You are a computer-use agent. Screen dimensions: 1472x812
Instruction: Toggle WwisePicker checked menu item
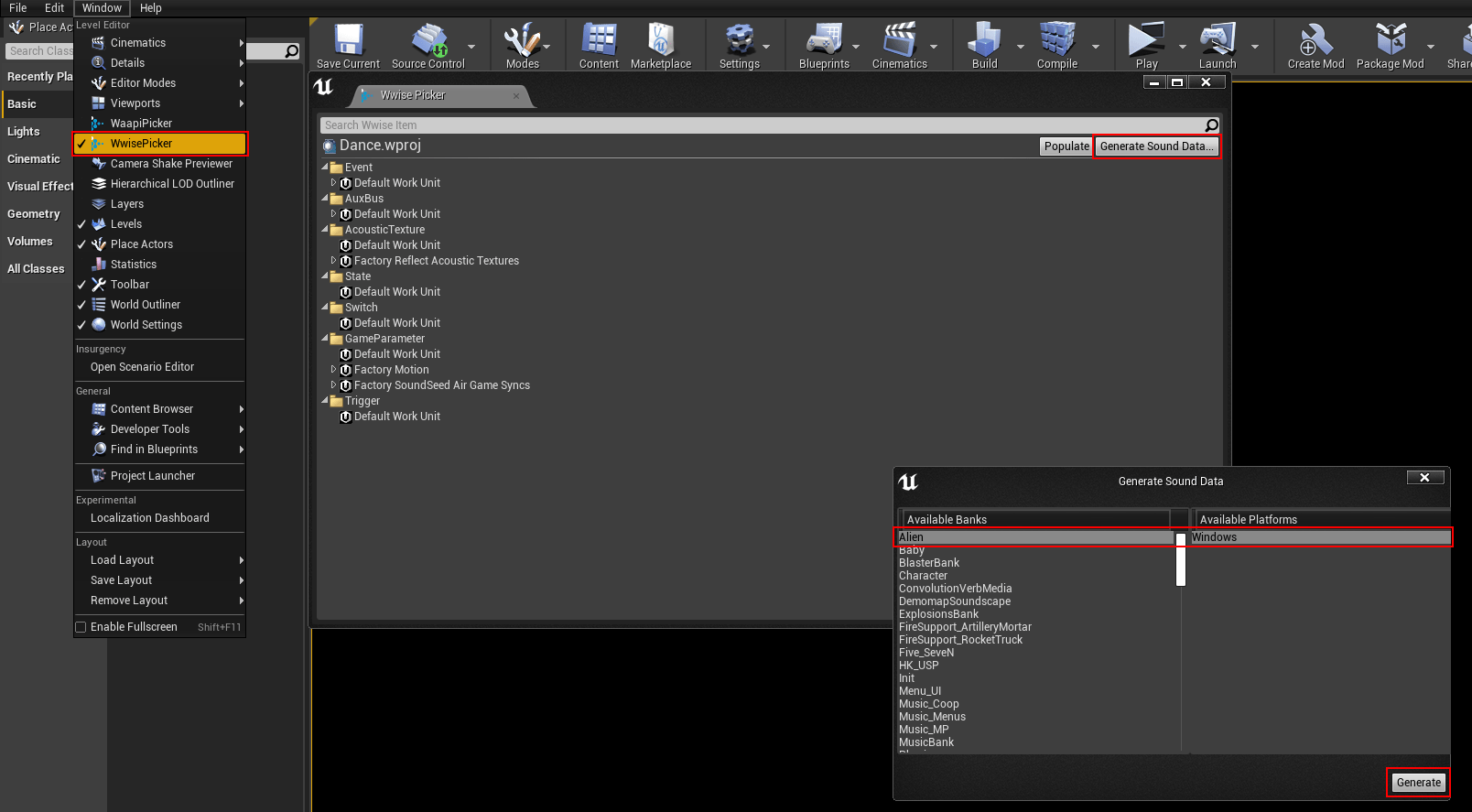159,144
